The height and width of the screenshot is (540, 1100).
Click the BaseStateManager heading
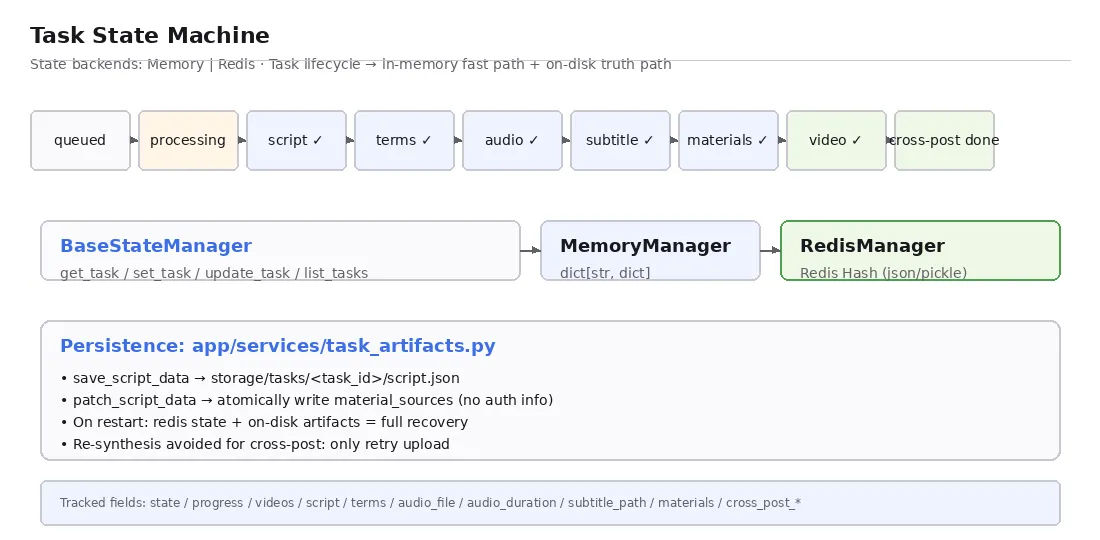(156, 246)
